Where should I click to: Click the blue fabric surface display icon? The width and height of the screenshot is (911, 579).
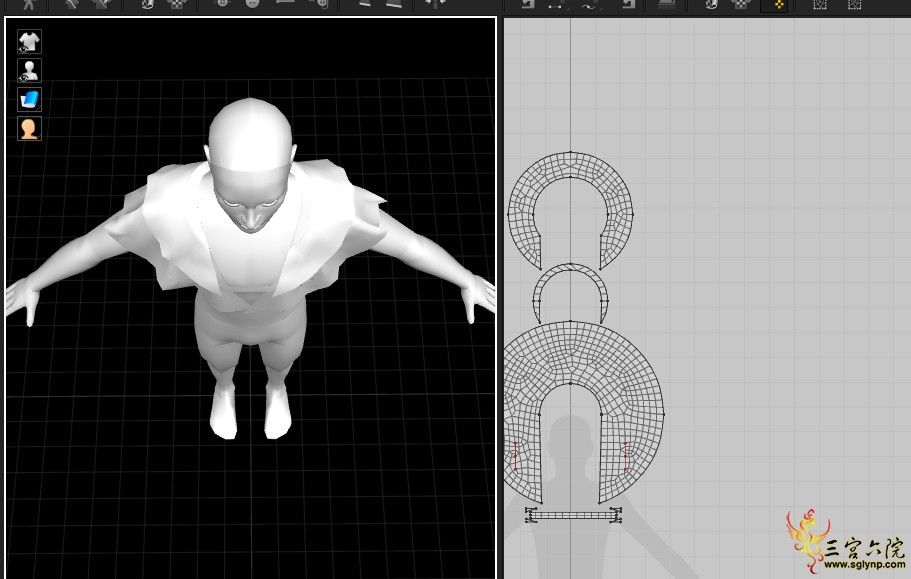coord(29,100)
